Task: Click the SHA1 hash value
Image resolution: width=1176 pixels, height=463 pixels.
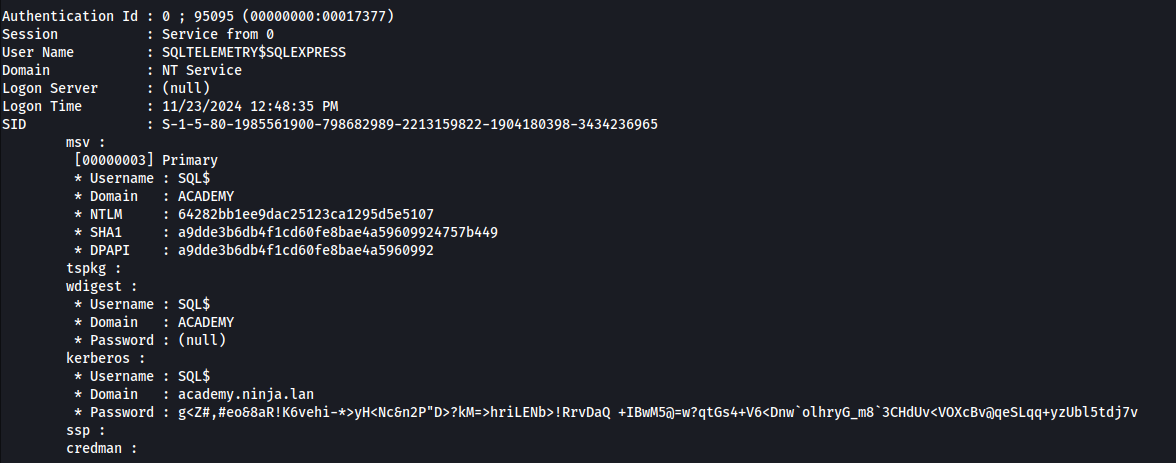Action: point(338,232)
